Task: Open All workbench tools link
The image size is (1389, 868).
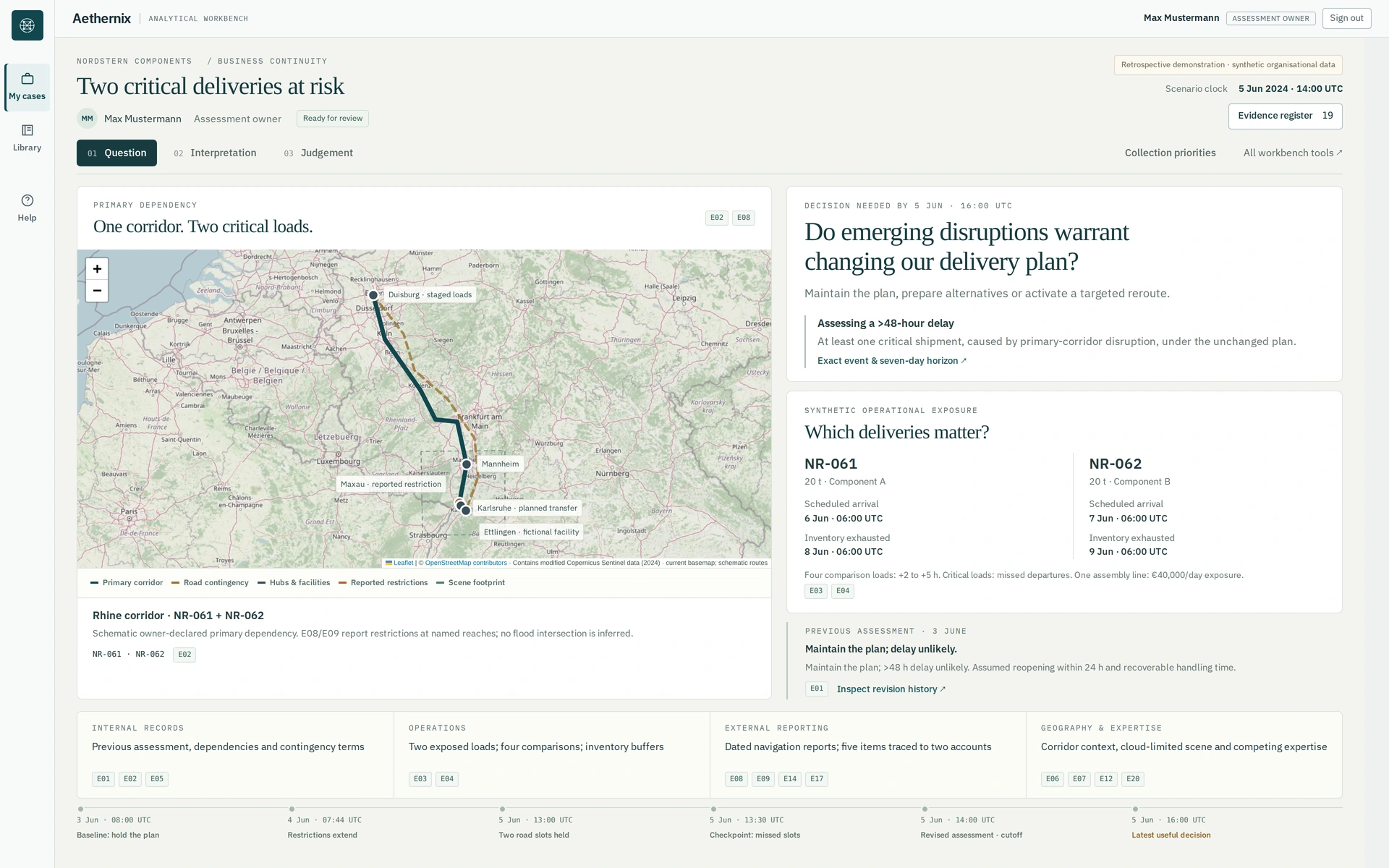Action: (1293, 153)
